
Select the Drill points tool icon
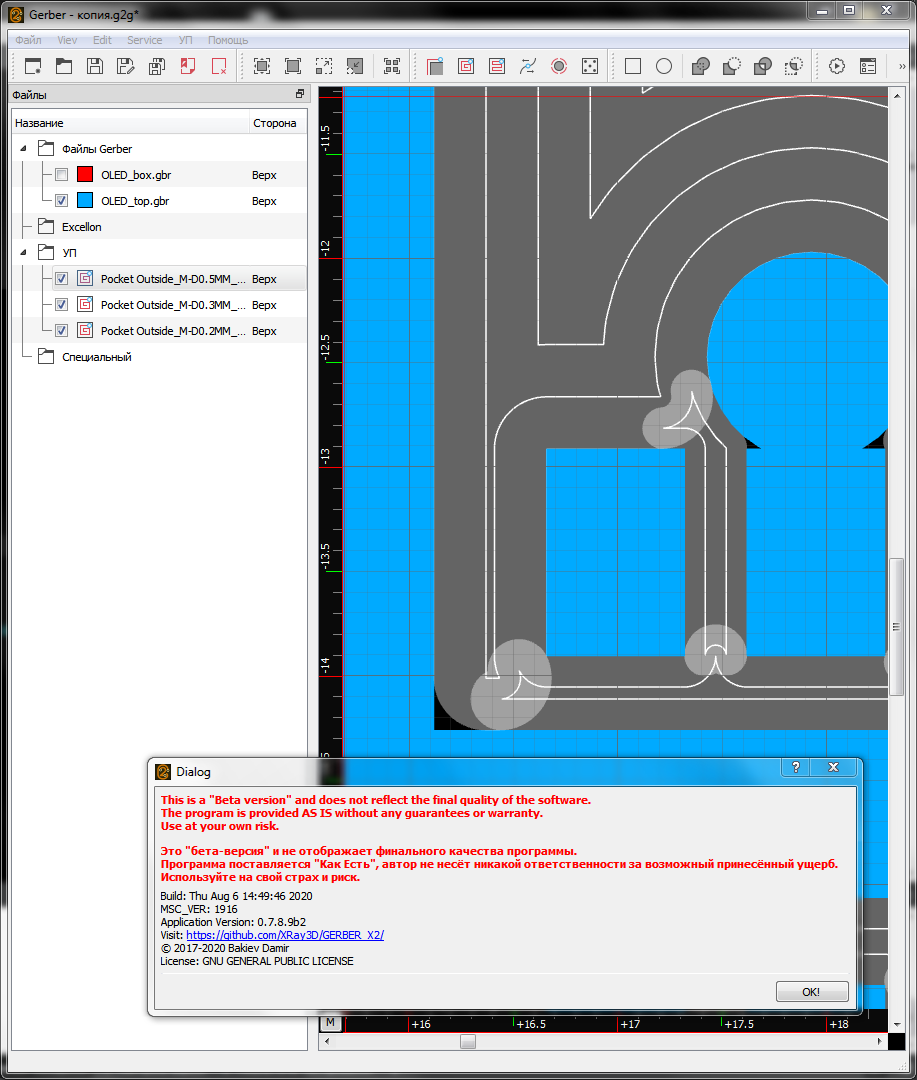[590, 66]
